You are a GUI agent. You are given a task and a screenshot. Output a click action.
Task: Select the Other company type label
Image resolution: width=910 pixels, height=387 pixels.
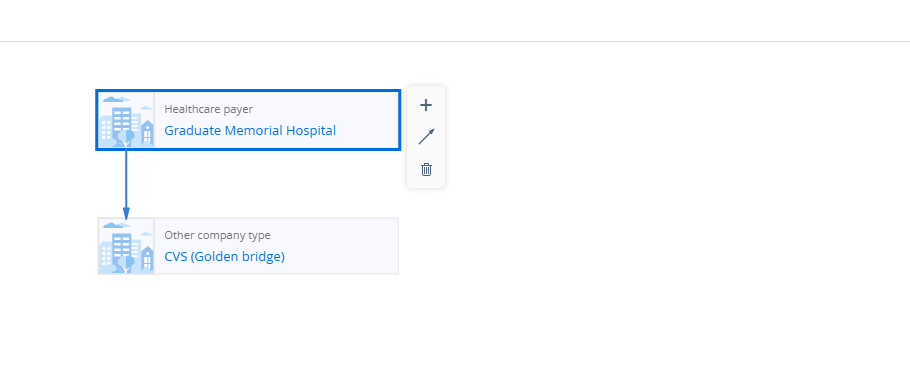point(217,235)
